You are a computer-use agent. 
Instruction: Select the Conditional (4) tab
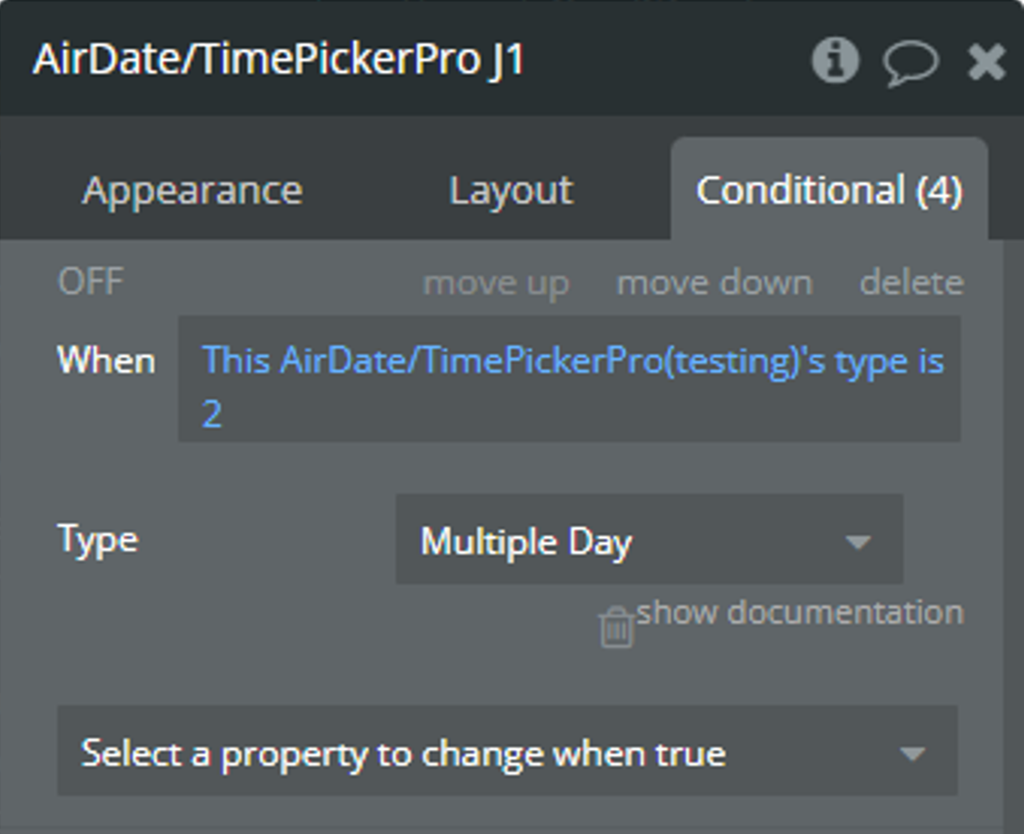[x=829, y=190]
